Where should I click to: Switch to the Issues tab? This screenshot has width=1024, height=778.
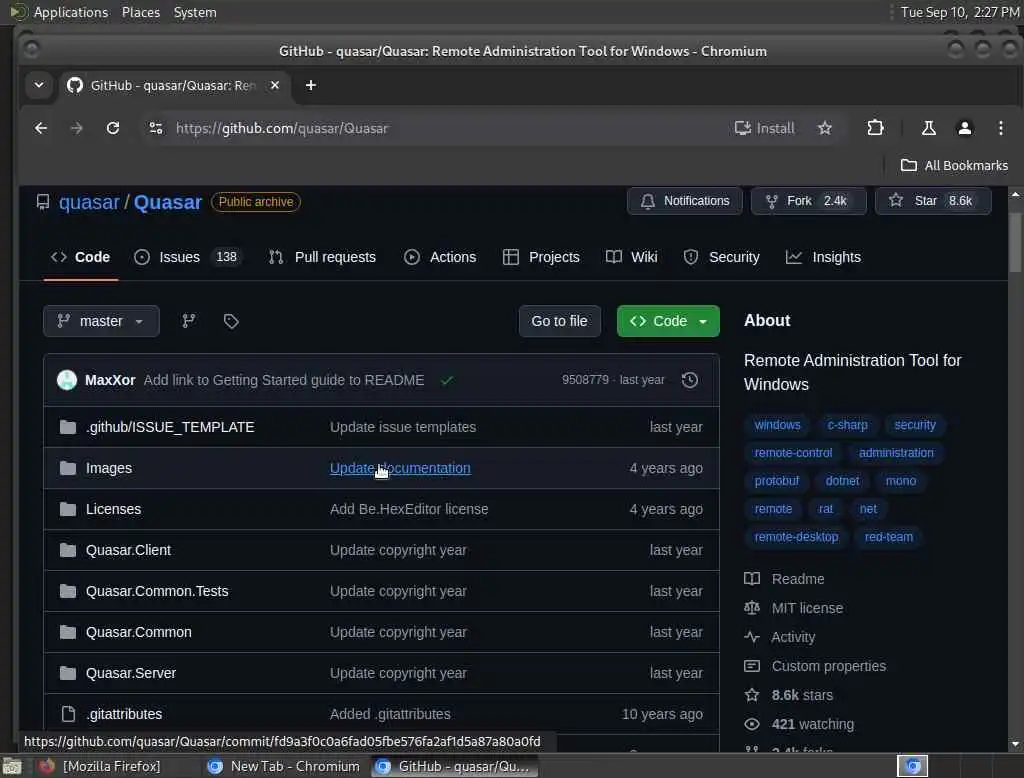187,257
